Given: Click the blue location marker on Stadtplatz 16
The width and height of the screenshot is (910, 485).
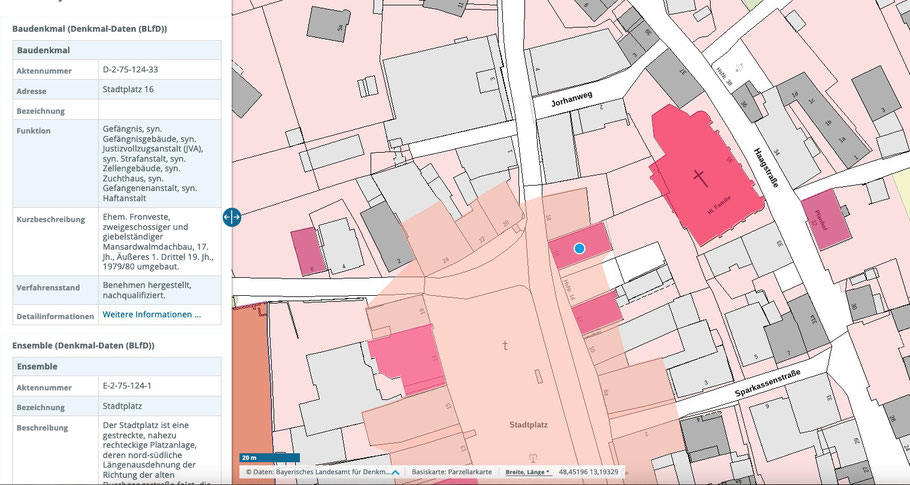Looking at the screenshot, I should [x=579, y=247].
